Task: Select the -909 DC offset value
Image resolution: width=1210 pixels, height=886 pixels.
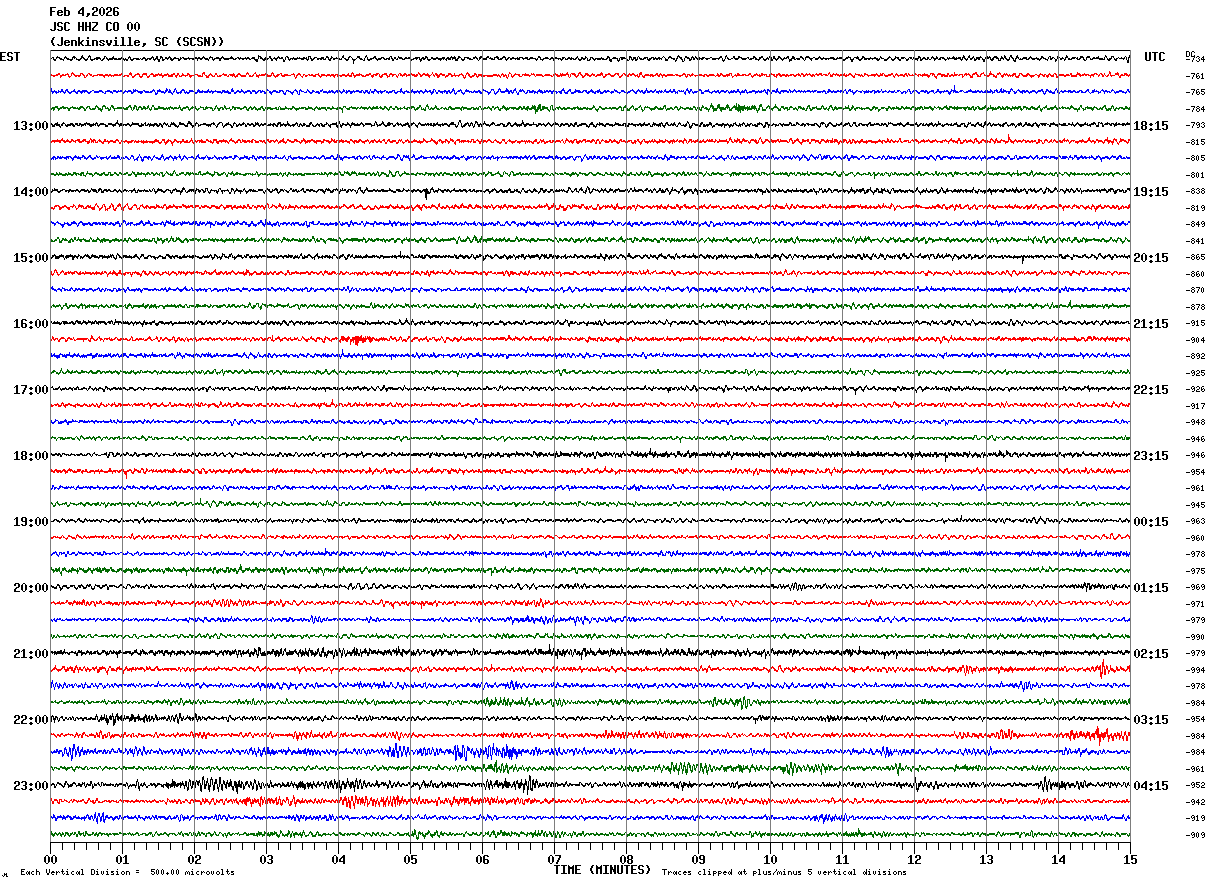Action: pos(1195,835)
